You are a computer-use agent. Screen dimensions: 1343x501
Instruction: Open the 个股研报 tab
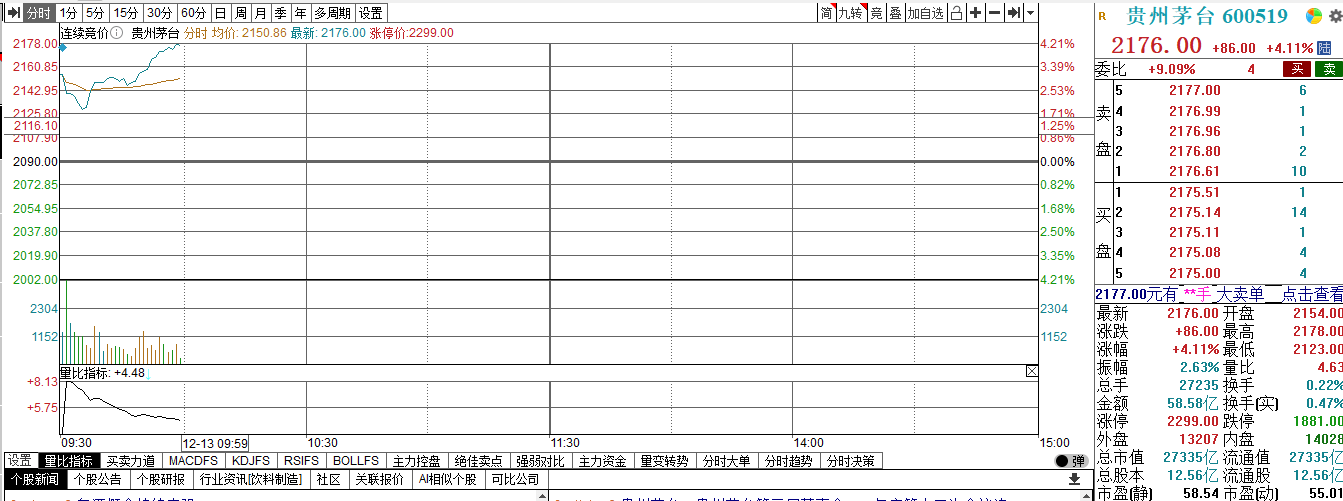(160, 480)
